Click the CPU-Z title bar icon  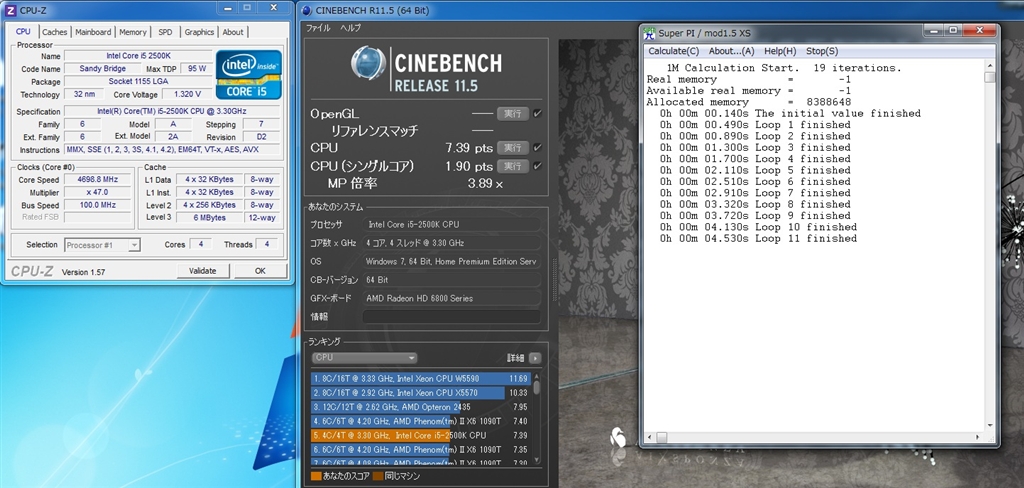10,10
